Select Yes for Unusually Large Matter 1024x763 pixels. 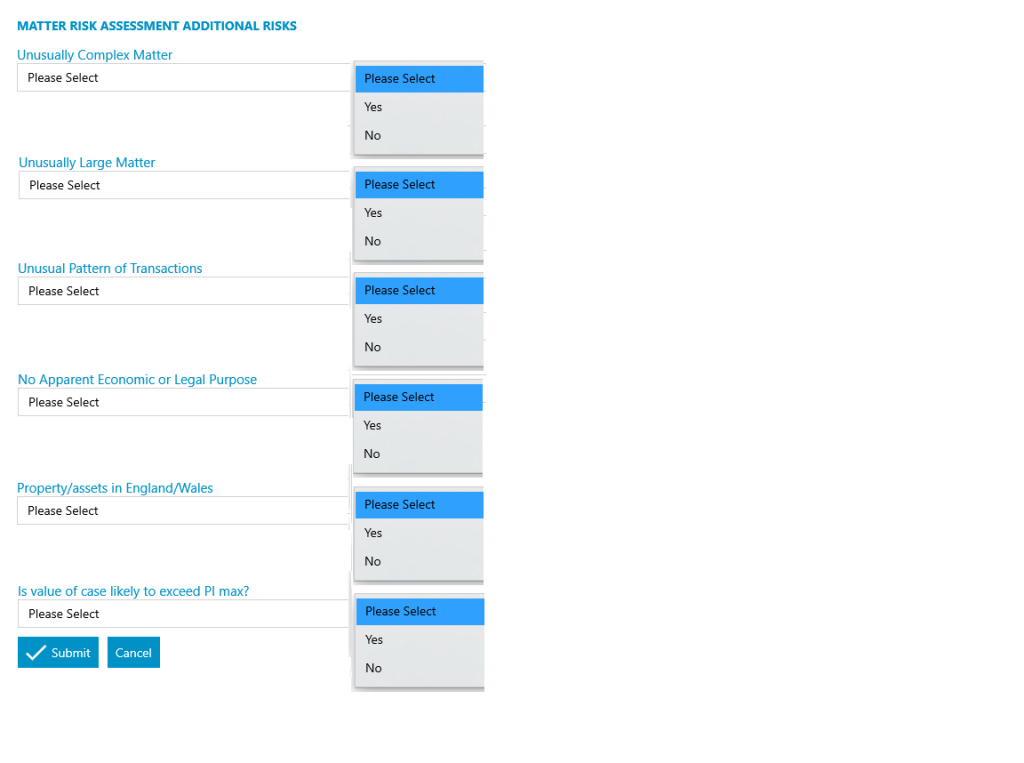point(419,213)
